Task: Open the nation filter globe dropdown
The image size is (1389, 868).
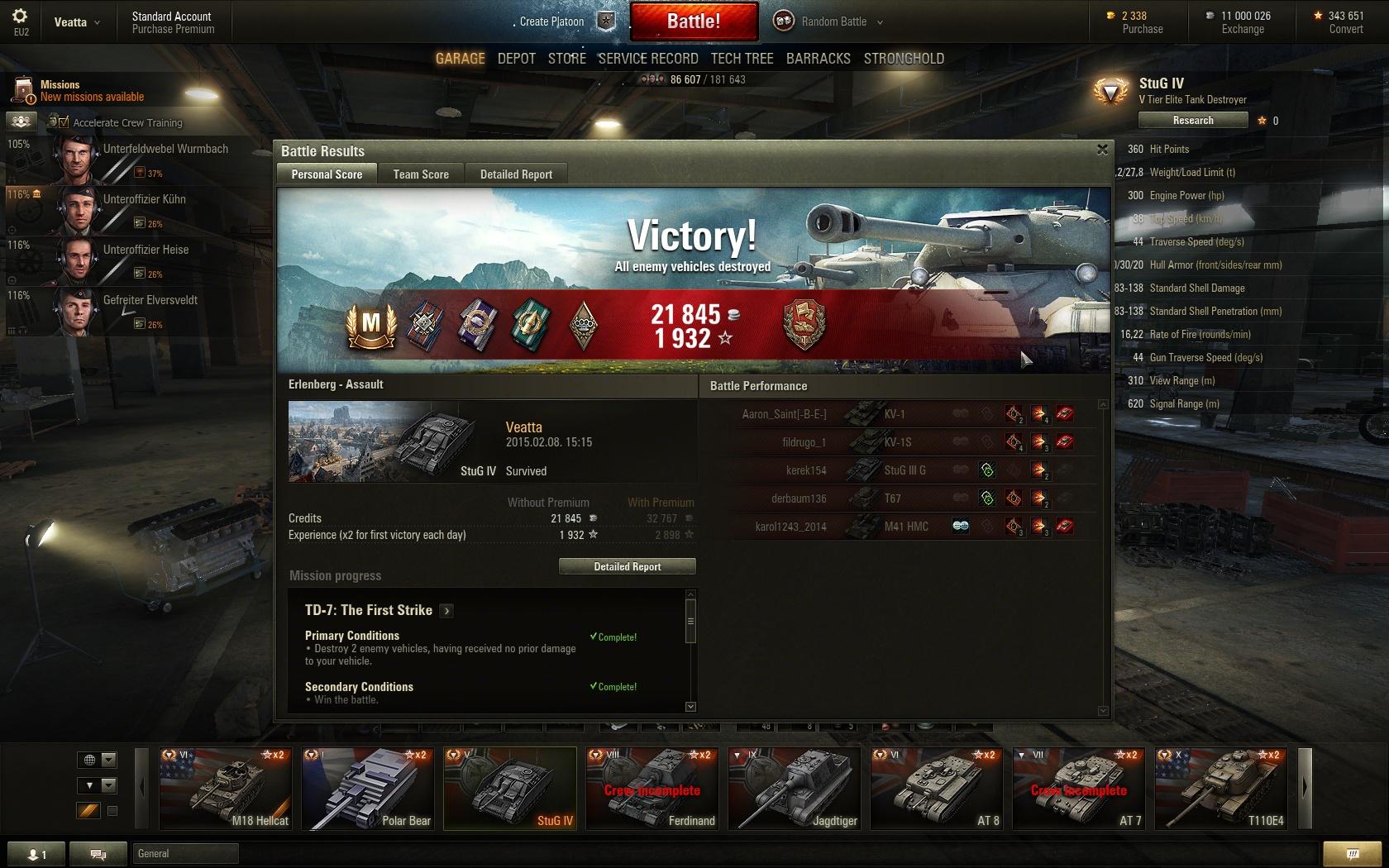Action: point(97,760)
